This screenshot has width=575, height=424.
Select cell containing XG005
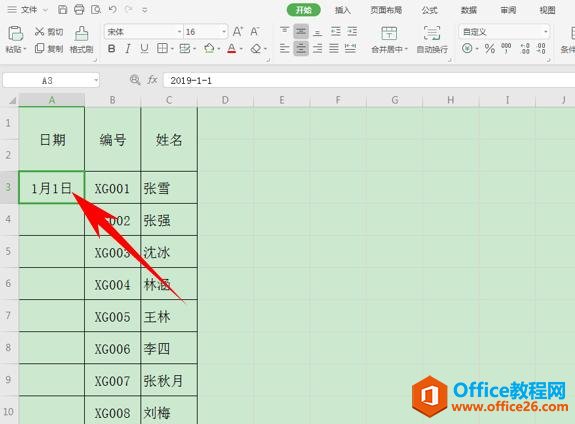[113, 317]
